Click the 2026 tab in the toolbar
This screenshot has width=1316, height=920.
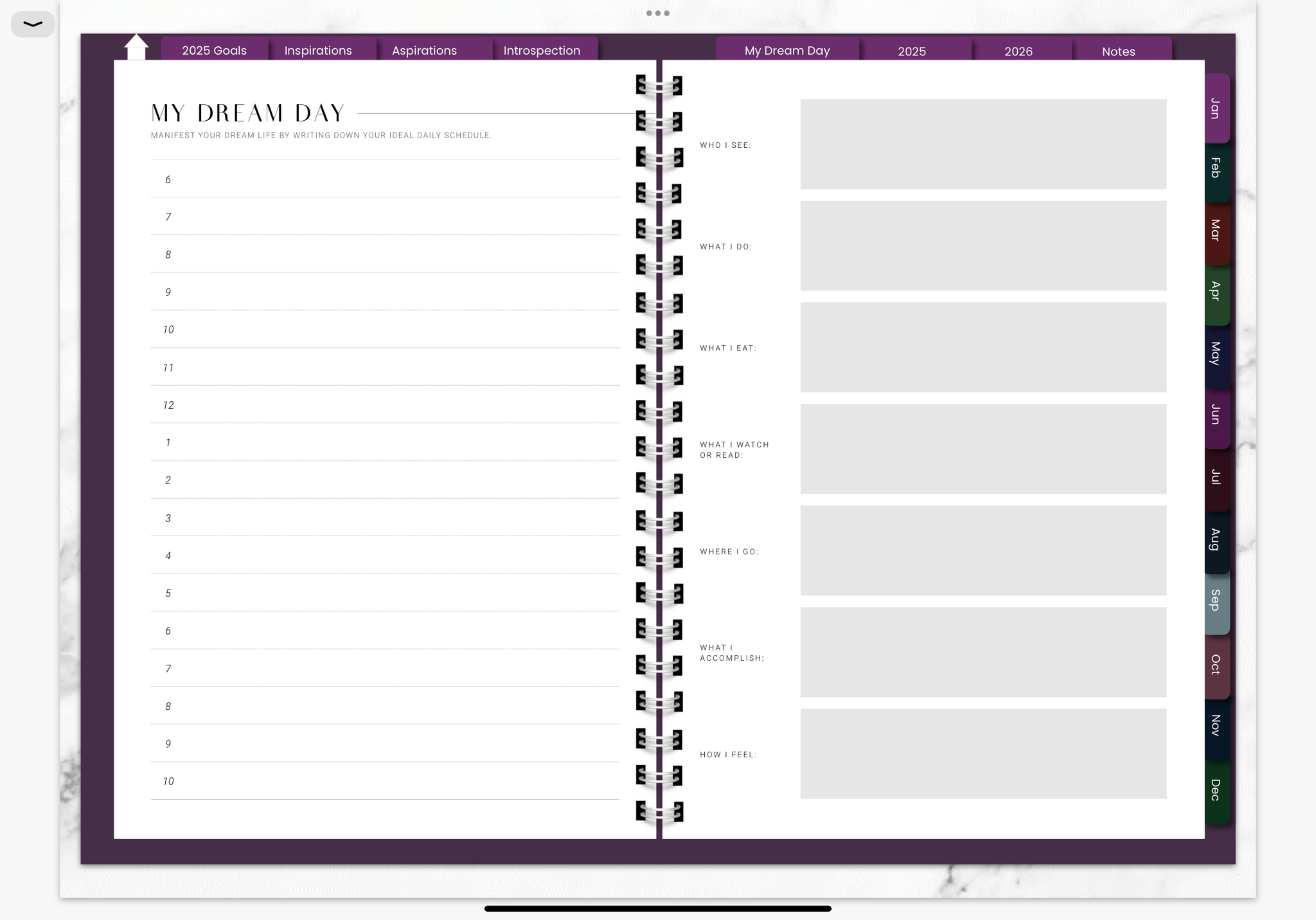coord(1019,51)
